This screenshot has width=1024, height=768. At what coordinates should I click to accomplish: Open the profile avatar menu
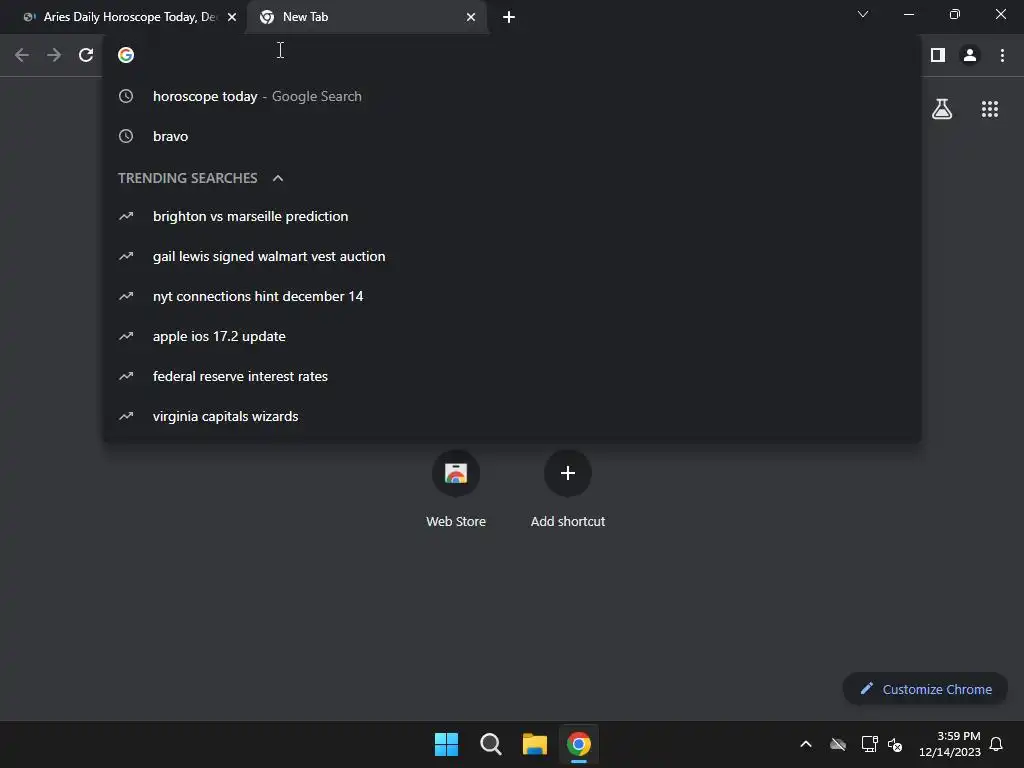click(x=970, y=56)
